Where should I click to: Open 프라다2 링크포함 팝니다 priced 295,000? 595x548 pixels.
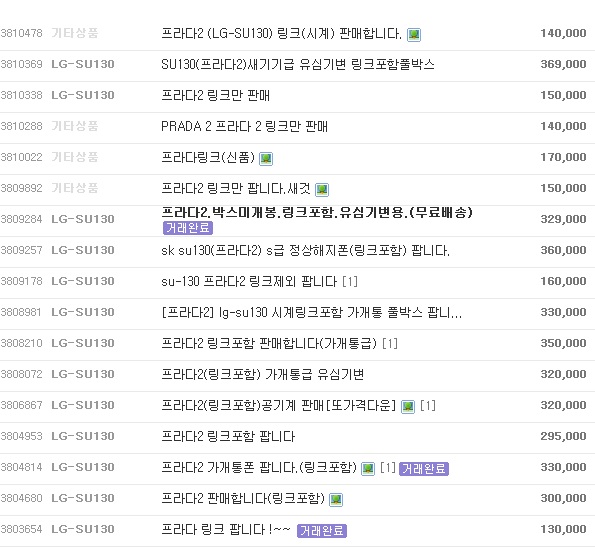[x=228, y=436]
